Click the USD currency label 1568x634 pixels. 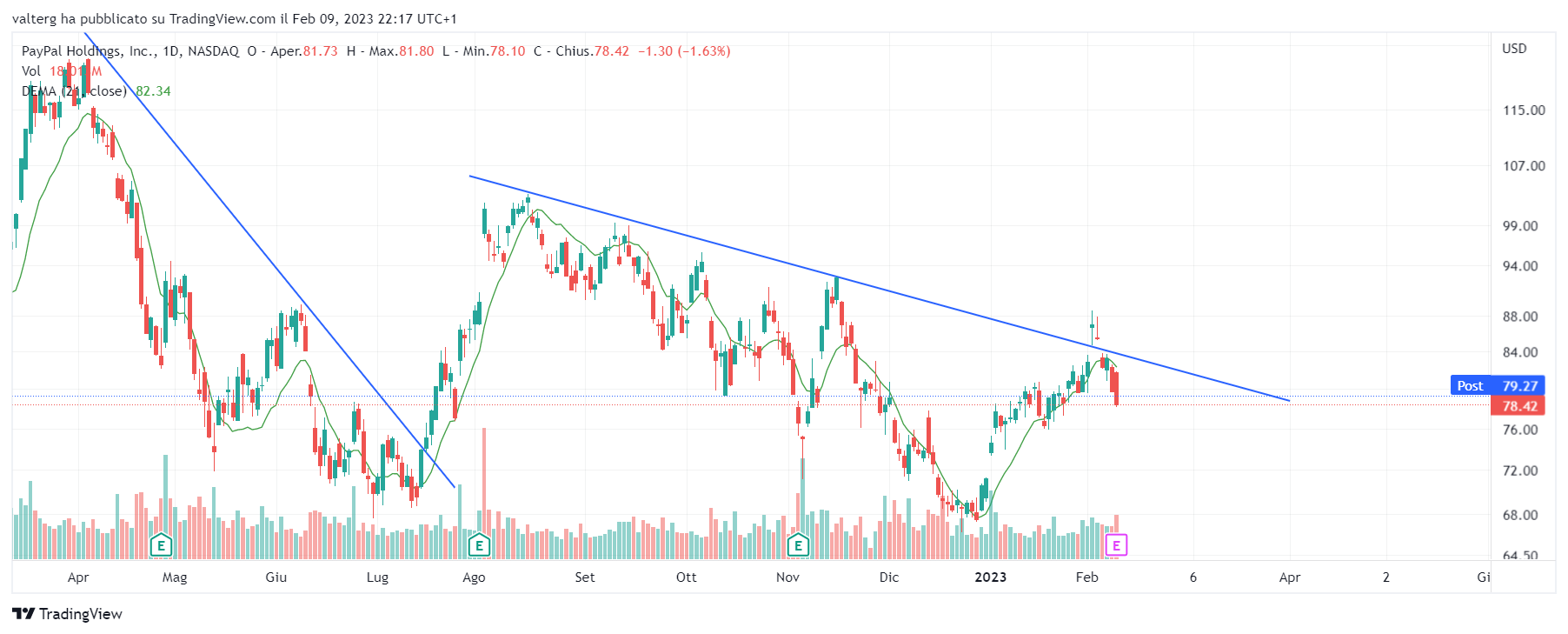click(x=1514, y=49)
